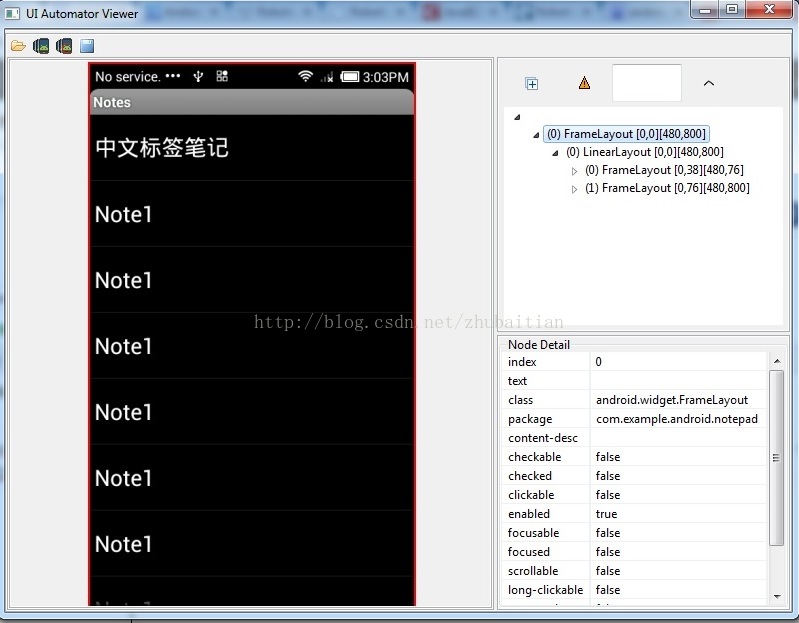Click the 'content-desc' row label in Node Detail
The height and width of the screenshot is (623, 799).
coord(543,438)
